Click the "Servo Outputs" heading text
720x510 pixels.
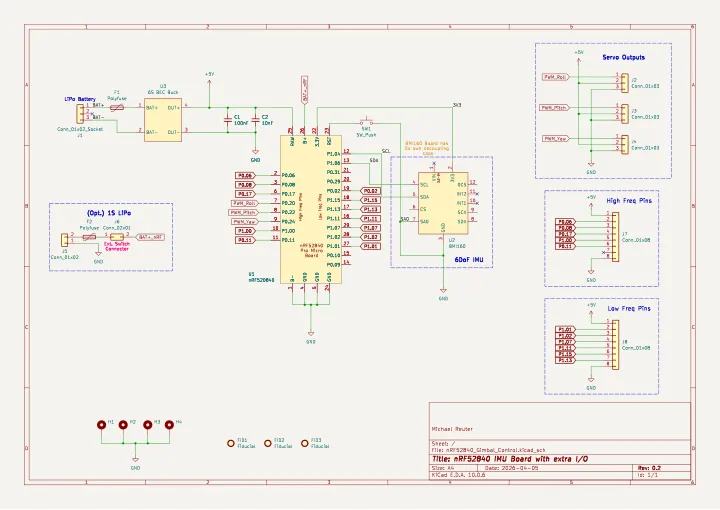(624, 57)
